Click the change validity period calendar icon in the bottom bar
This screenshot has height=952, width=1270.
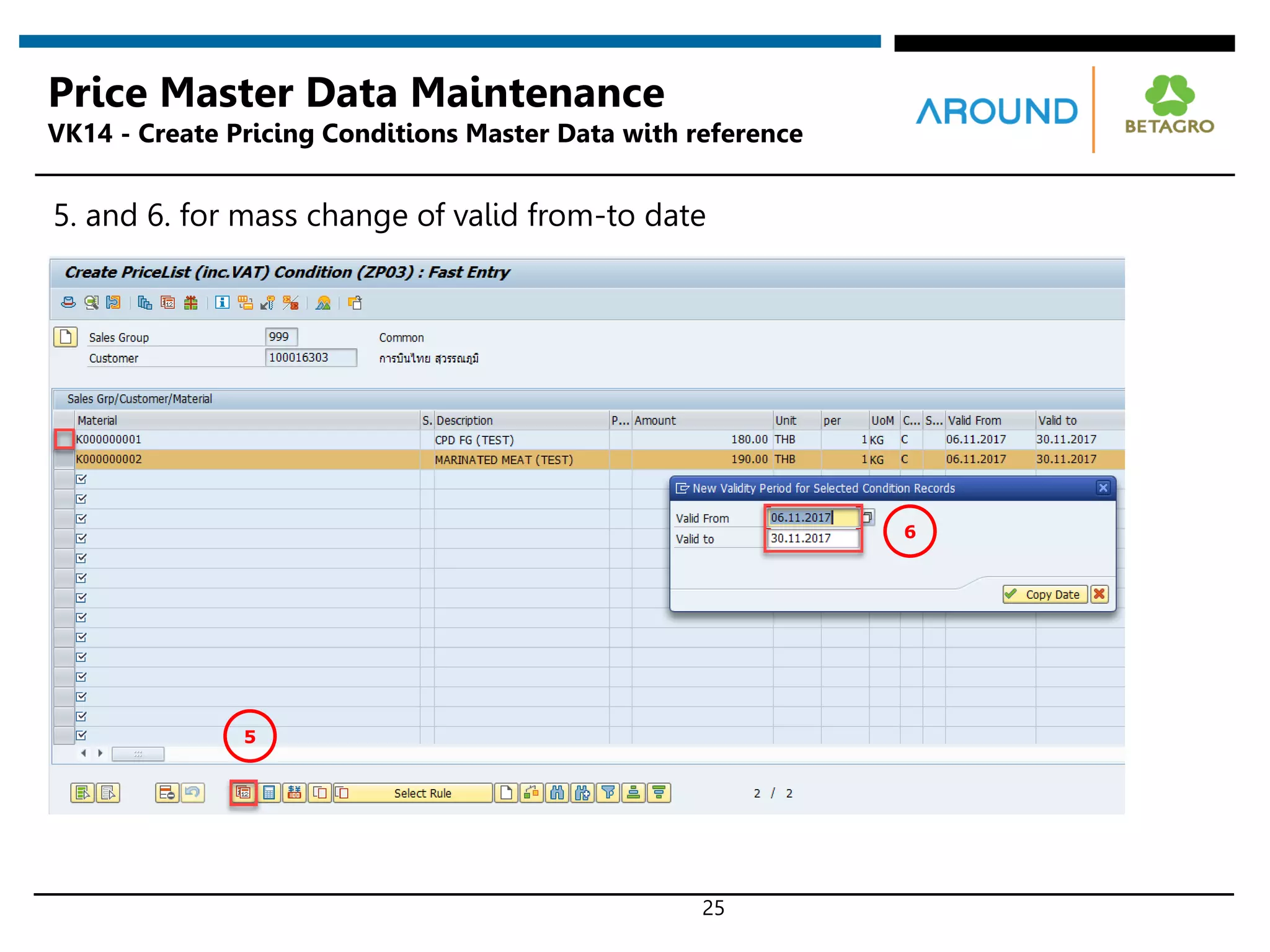[x=244, y=793]
